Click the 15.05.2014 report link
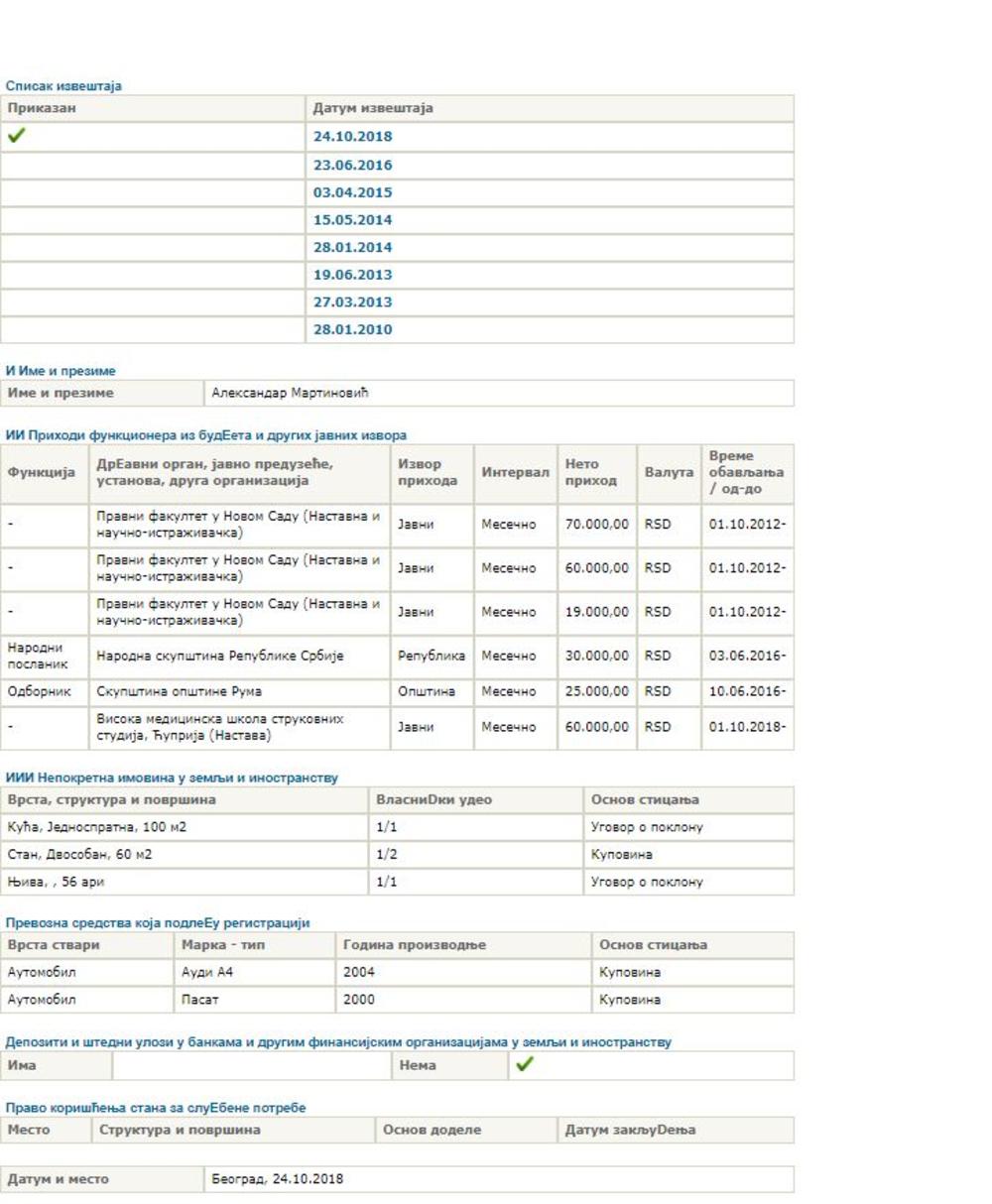 point(352,220)
